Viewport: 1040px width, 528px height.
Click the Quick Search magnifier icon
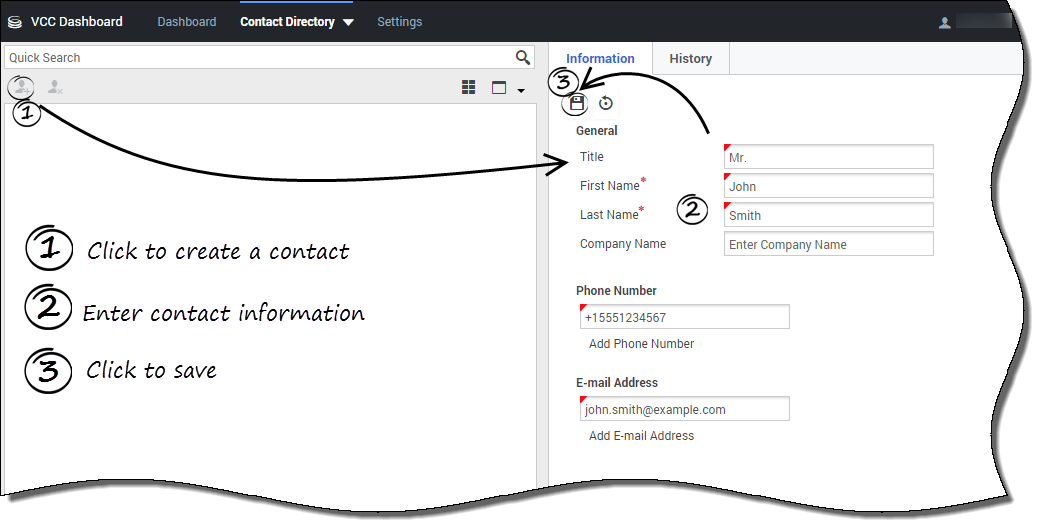[x=522, y=58]
